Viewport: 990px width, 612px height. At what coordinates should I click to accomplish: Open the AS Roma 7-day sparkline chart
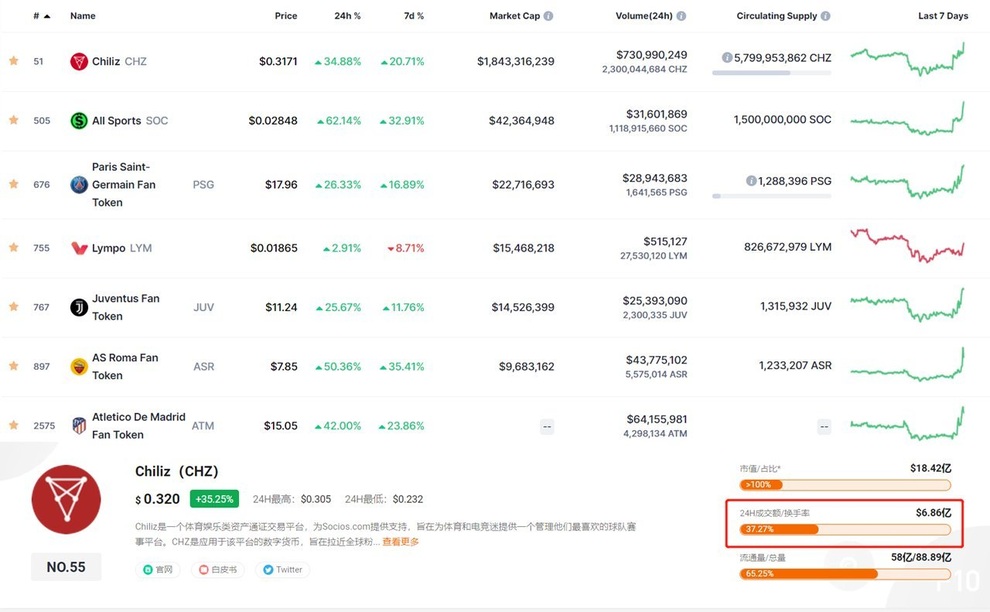tap(908, 364)
